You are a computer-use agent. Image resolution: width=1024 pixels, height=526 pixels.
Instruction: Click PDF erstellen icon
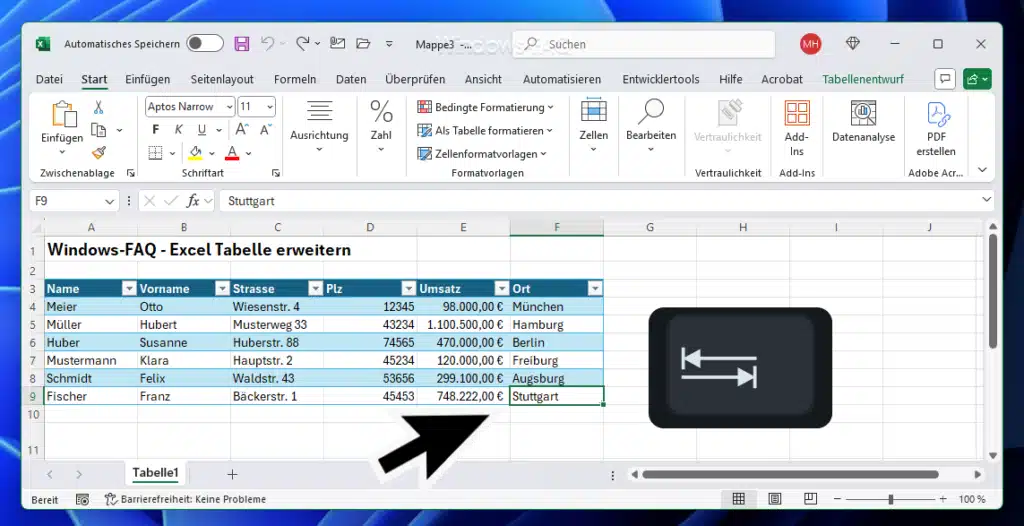938,114
